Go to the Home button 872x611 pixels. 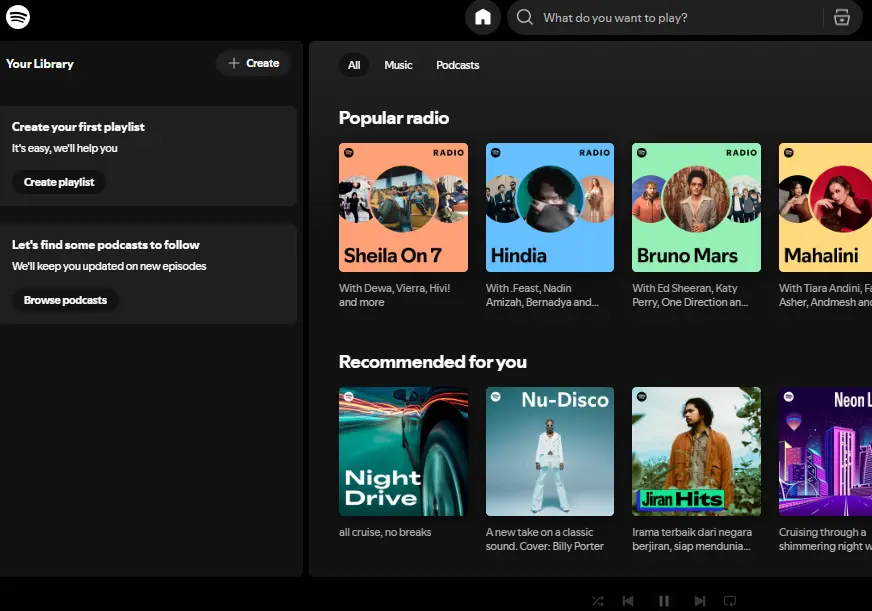[483, 17]
